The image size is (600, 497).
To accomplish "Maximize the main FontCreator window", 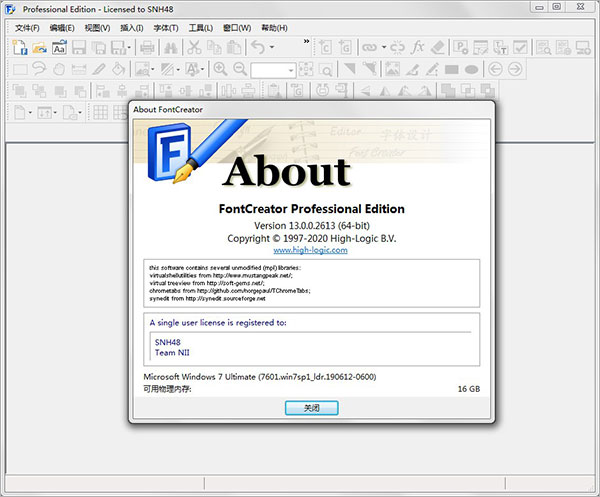I will tap(557, 7).
